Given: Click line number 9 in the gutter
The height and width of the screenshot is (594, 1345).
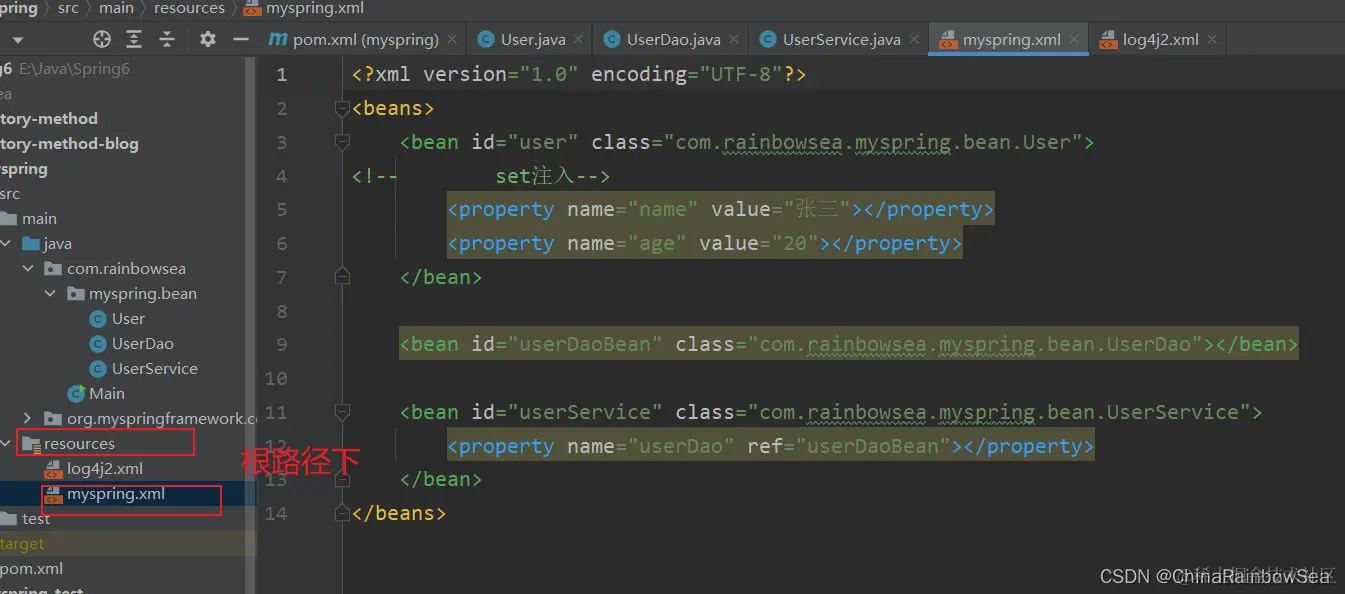Looking at the screenshot, I should (x=282, y=345).
